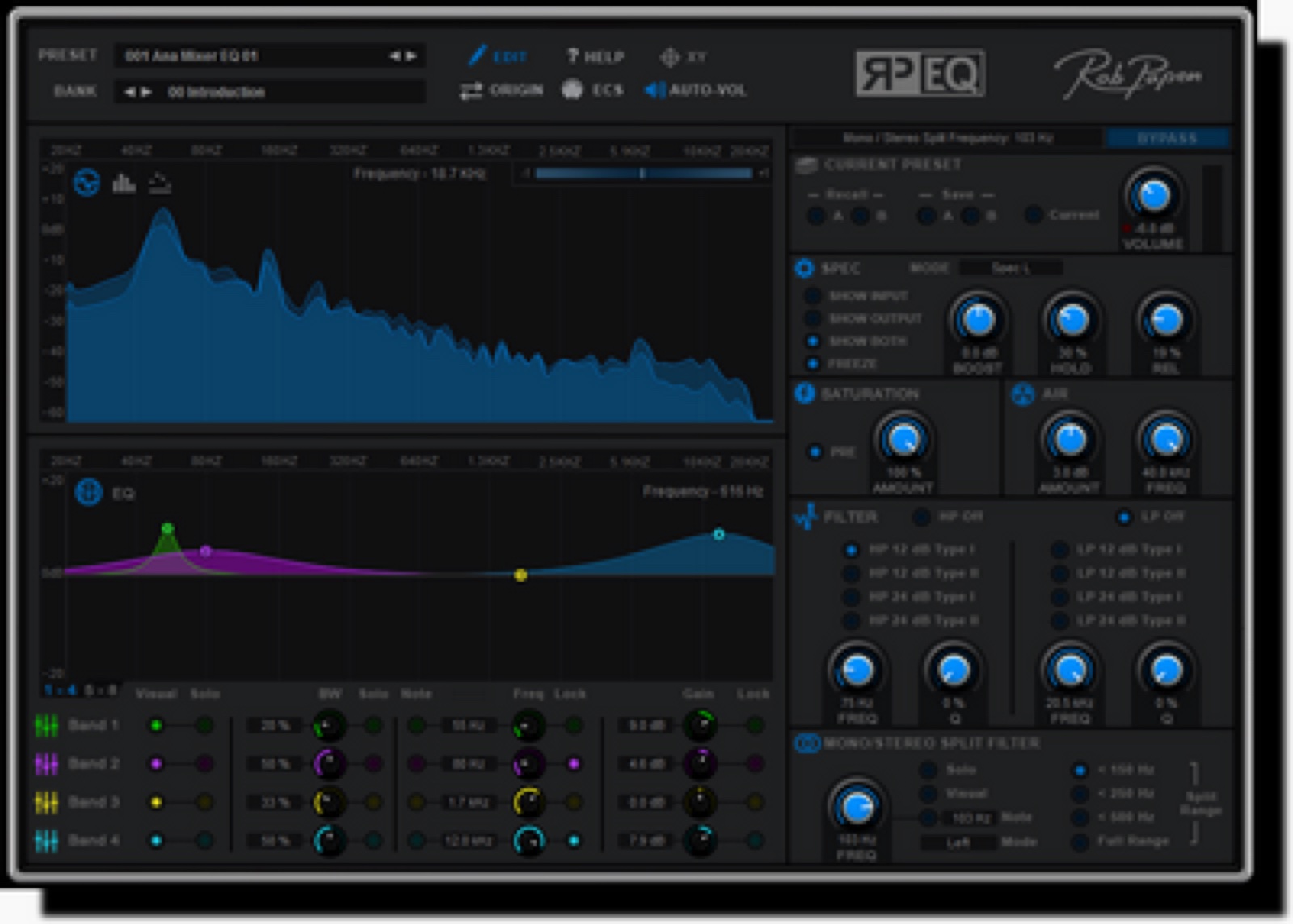Toggle the SATURATION section icon
This screenshot has height=924, width=1293.
(x=805, y=393)
